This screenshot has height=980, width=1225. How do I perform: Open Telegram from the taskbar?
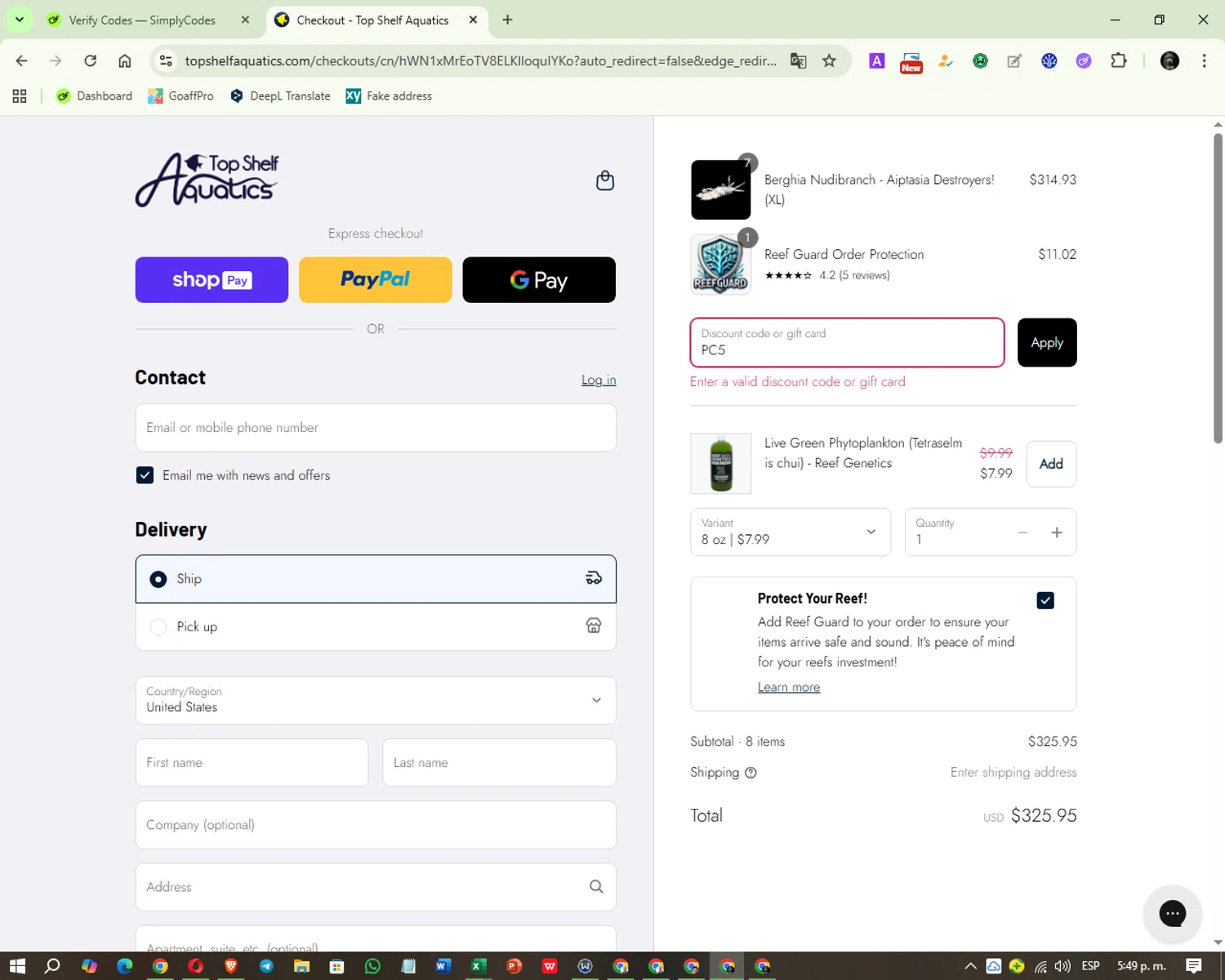(266, 966)
